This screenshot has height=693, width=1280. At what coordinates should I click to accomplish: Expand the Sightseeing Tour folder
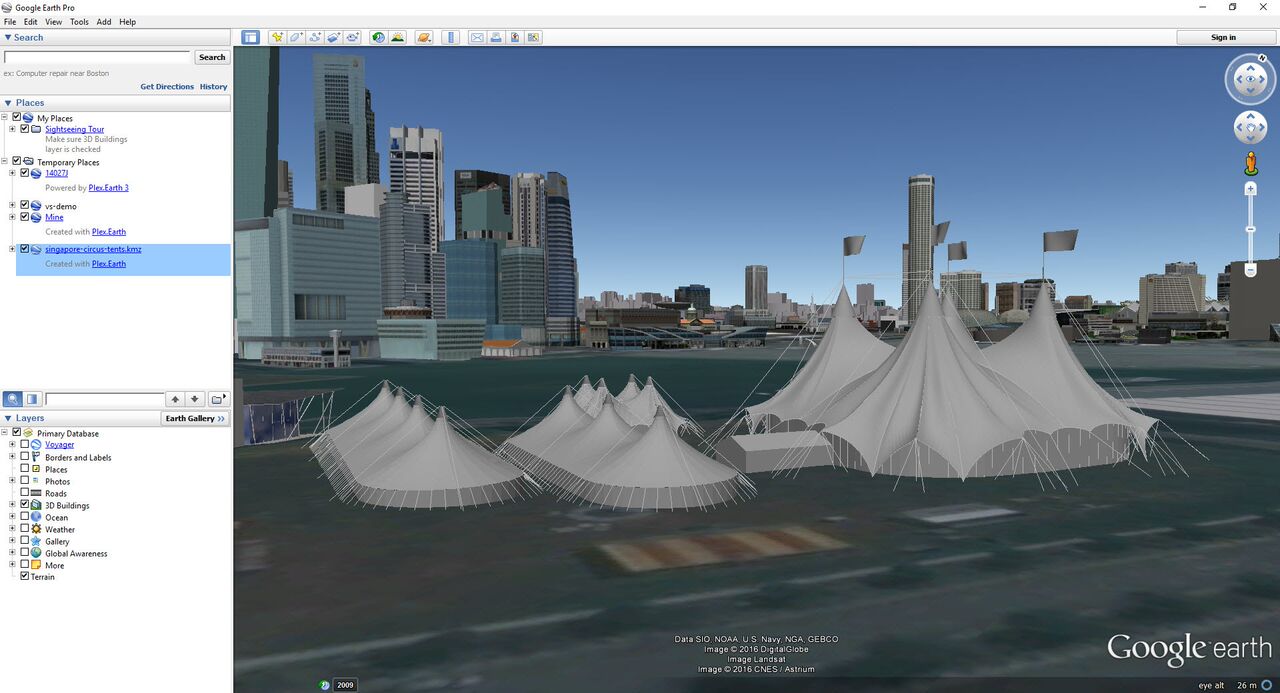(13, 129)
